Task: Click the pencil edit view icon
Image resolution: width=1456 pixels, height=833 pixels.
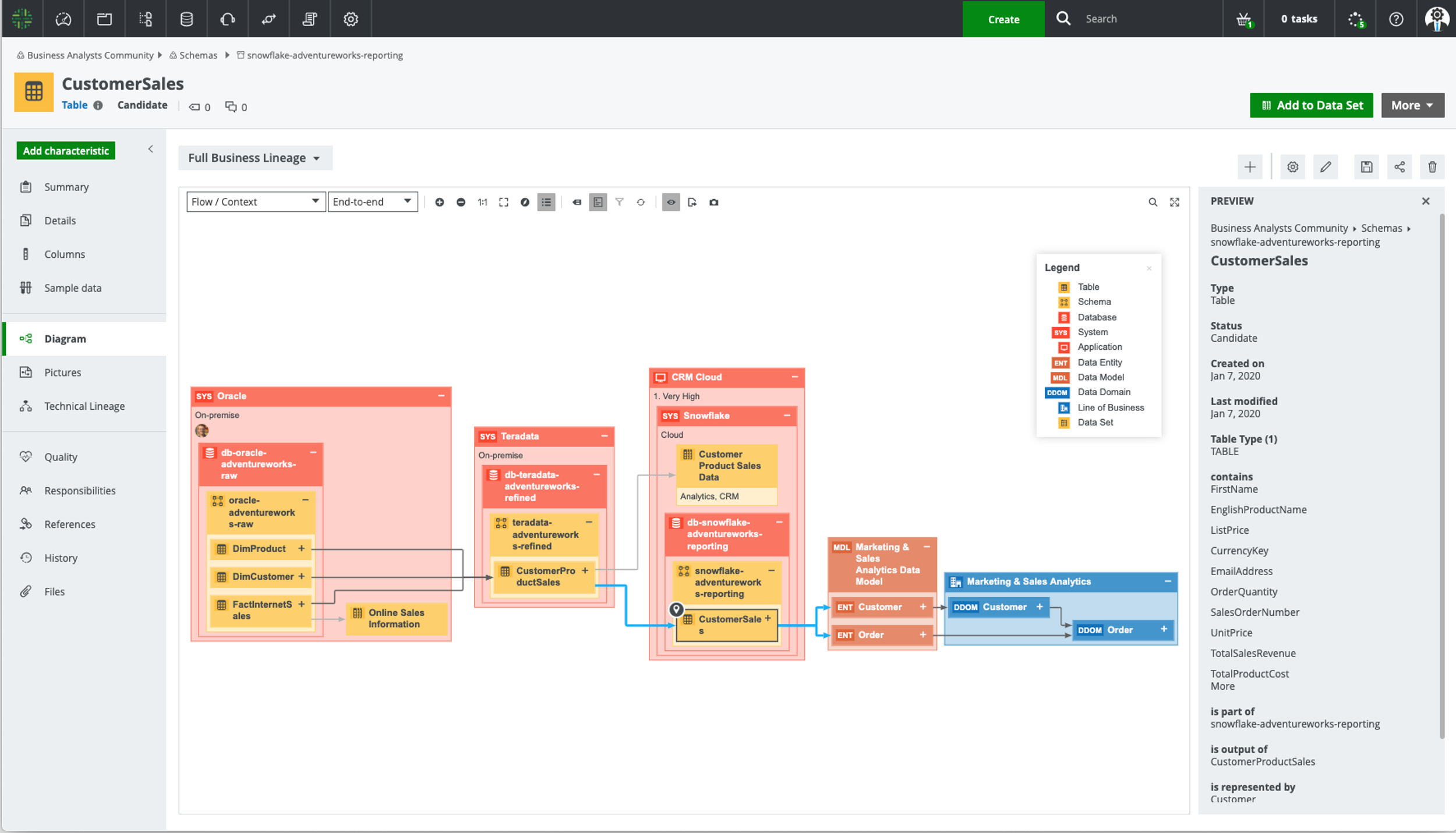Action: pos(1326,167)
